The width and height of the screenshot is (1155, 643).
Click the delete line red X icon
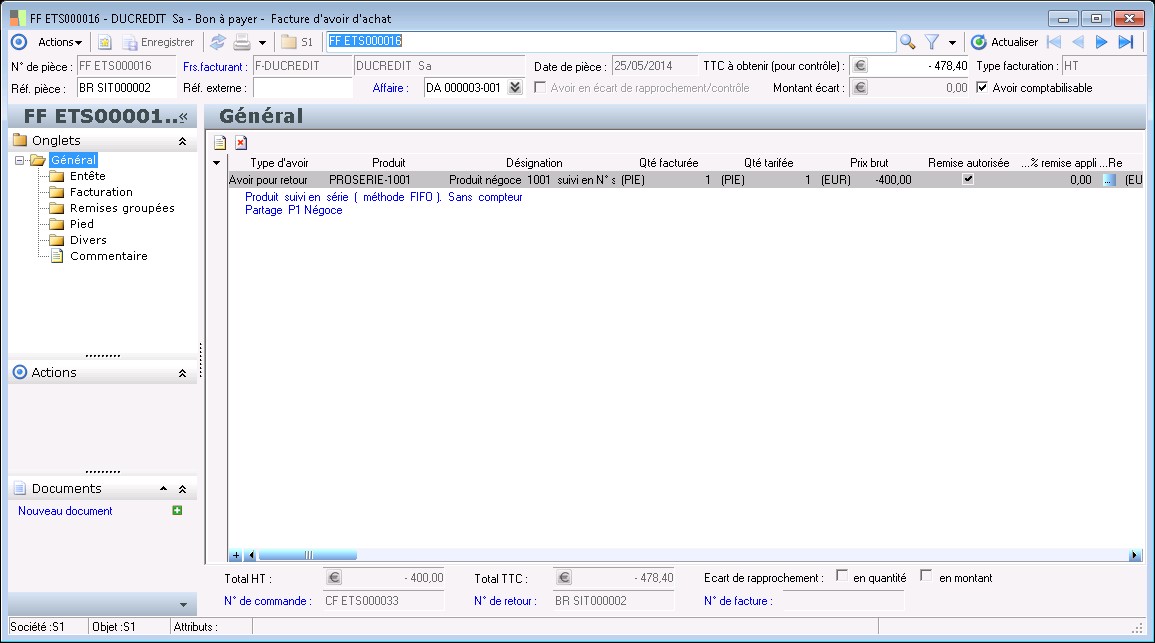point(241,143)
